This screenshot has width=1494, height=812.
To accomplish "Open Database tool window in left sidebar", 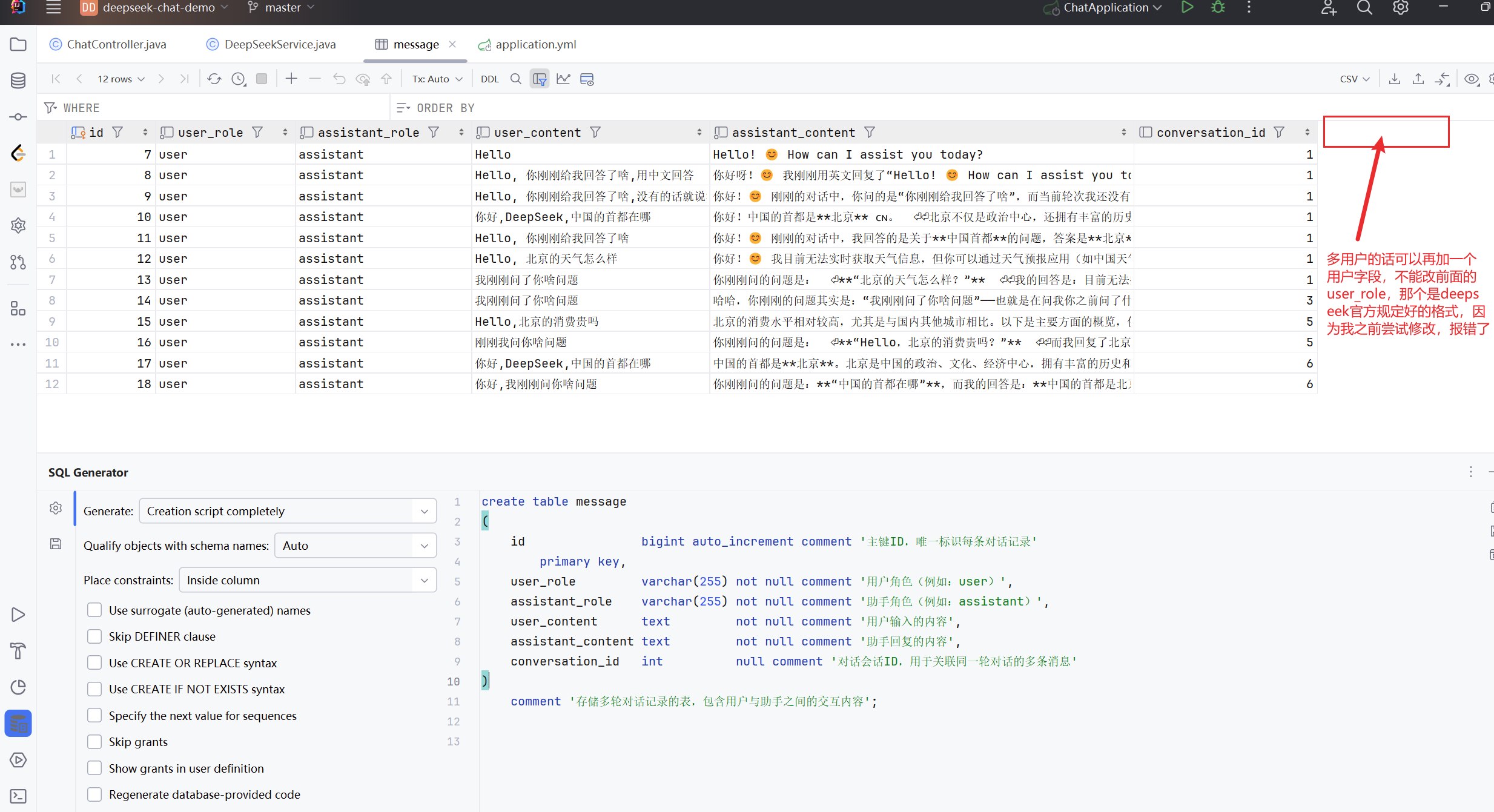I will (18, 80).
